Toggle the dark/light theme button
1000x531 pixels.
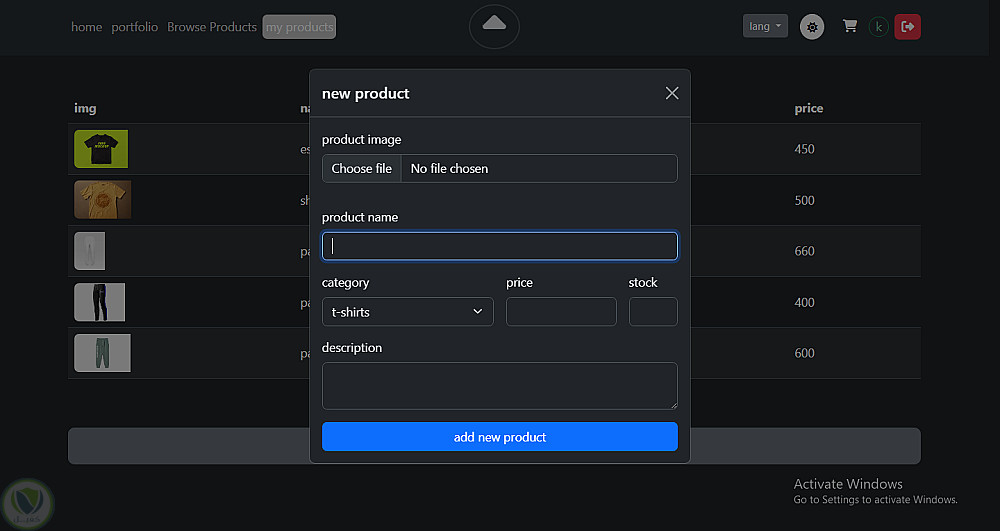click(812, 27)
